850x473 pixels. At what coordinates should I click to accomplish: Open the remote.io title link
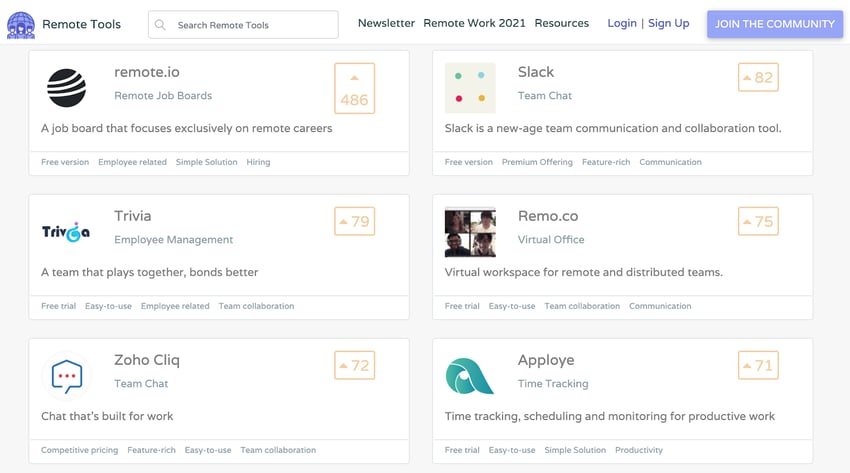(x=147, y=72)
